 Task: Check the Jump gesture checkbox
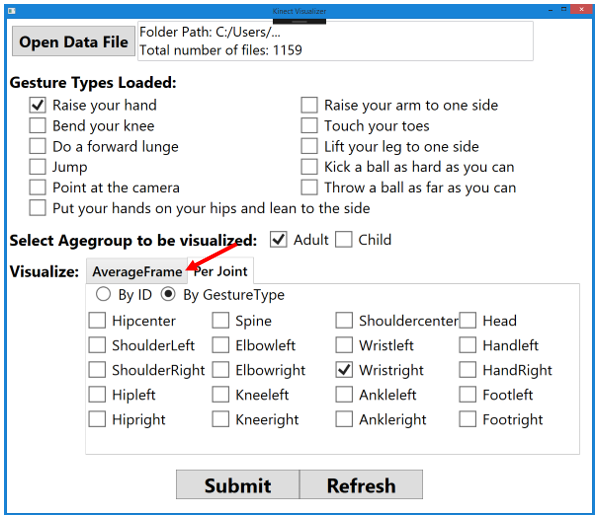click(38, 167)
